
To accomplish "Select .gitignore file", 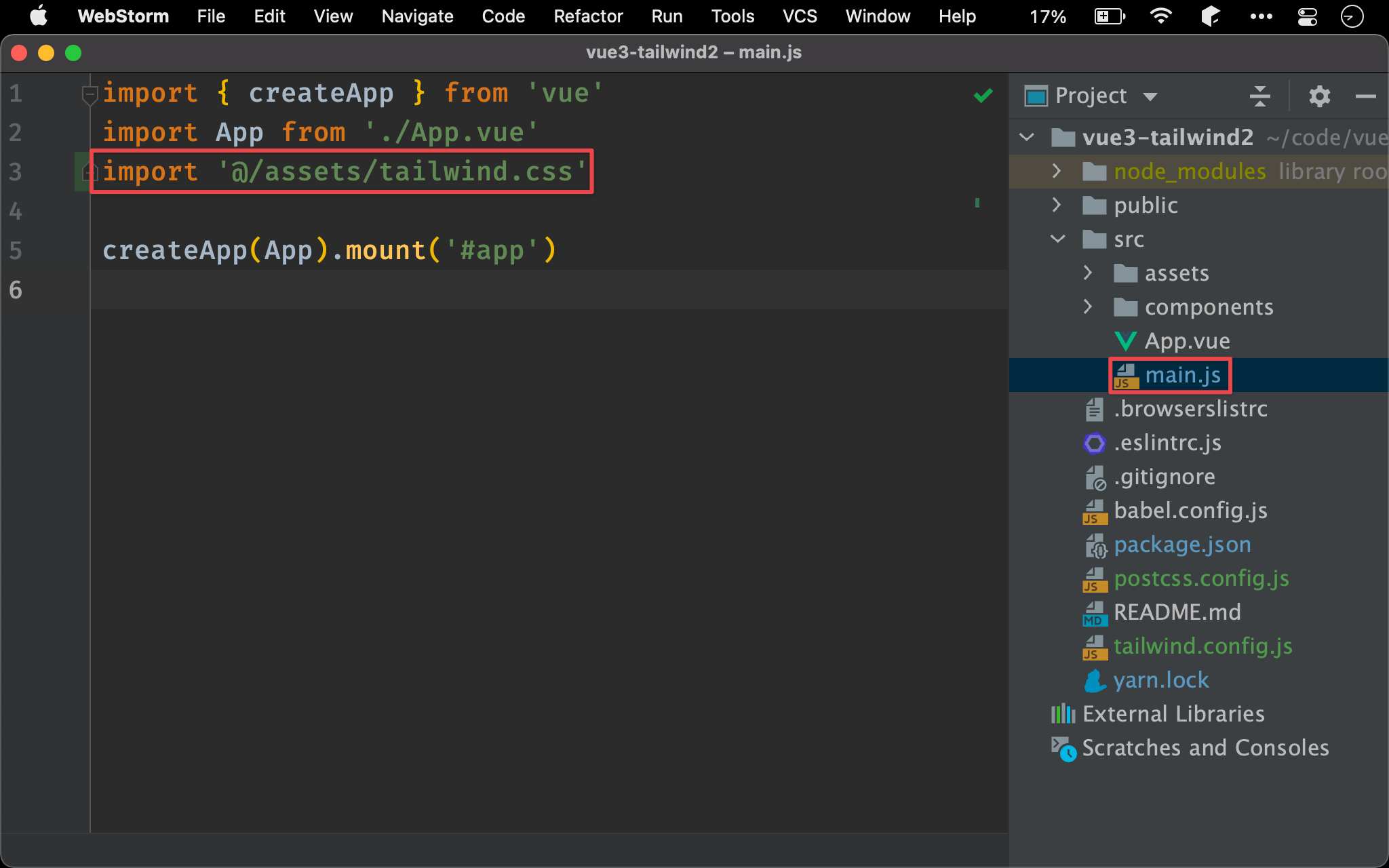I will (1164, 477).
